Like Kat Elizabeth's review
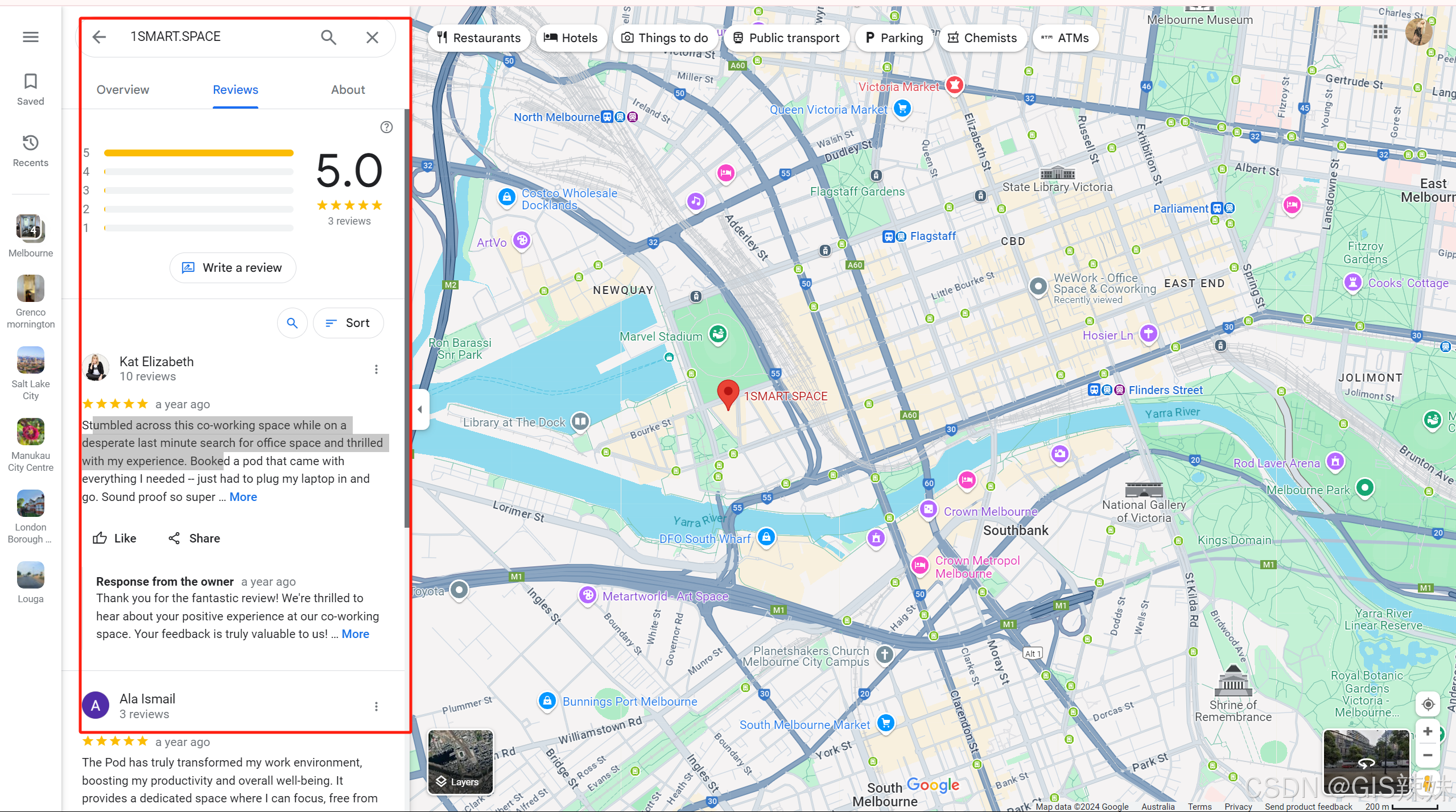The width and height of the screenshot is (1456, 812). click(x=114, y=538)
